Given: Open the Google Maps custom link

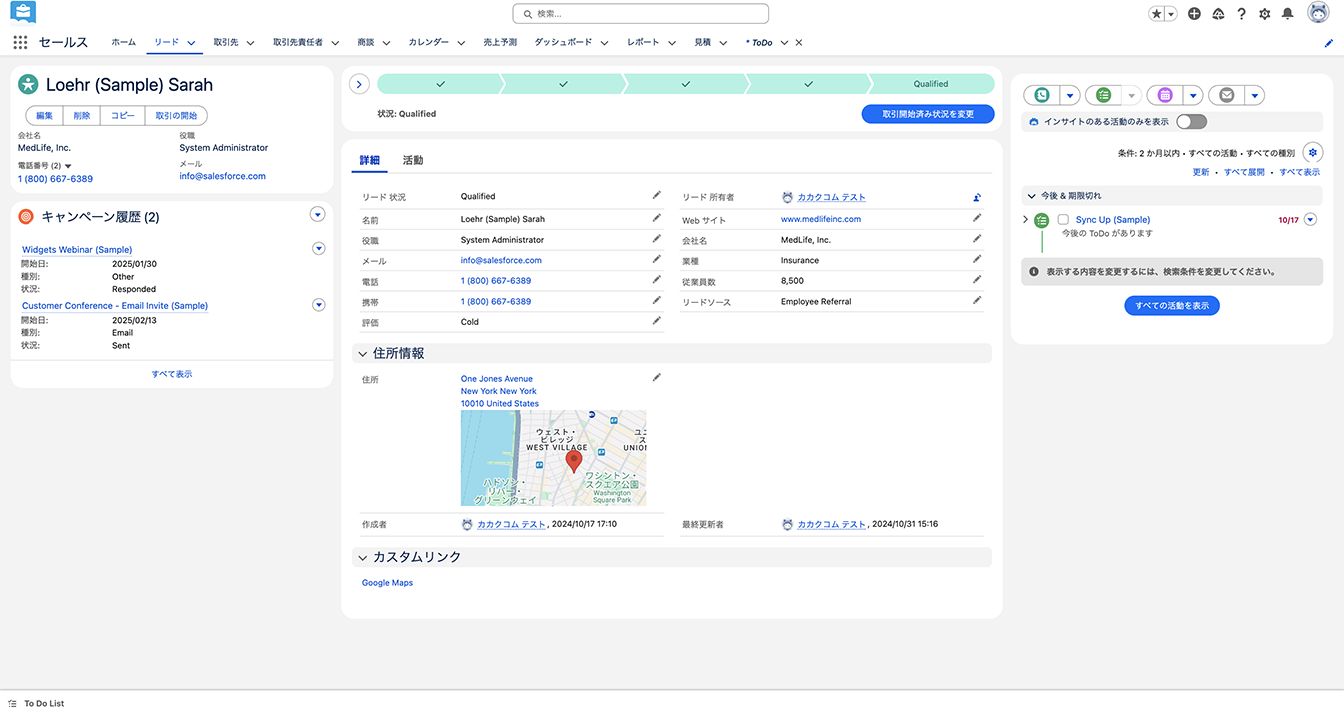Looking at the screenshot, I should pos(387,583).
